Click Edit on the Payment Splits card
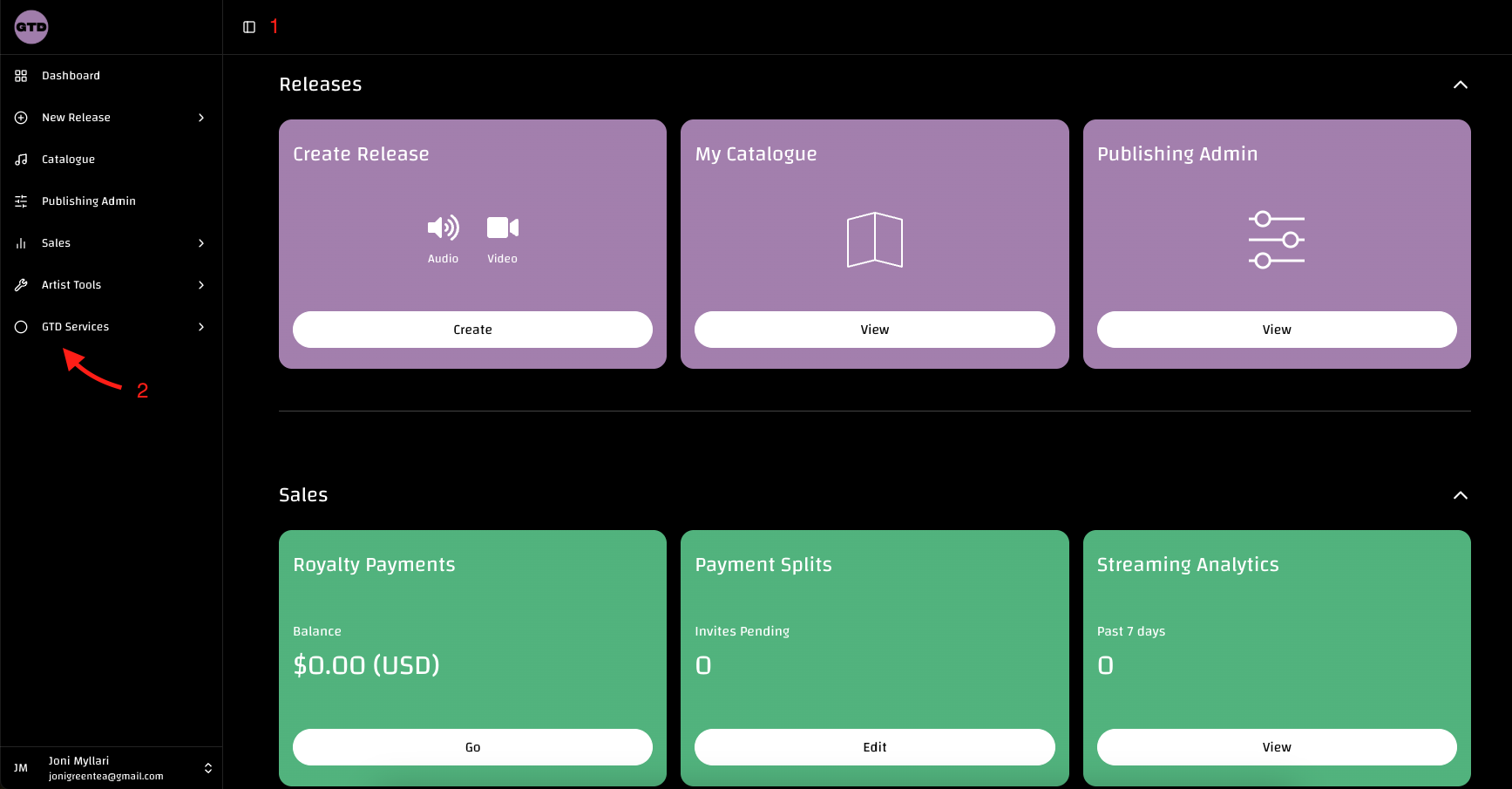Screen dimensions: 1512x789 874,747
